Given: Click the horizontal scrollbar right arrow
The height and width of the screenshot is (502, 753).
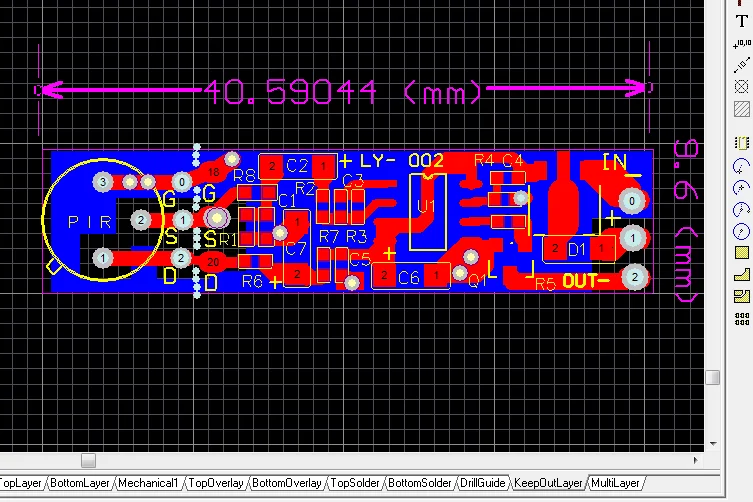Looking at the screenshot, I should [698, 461].
